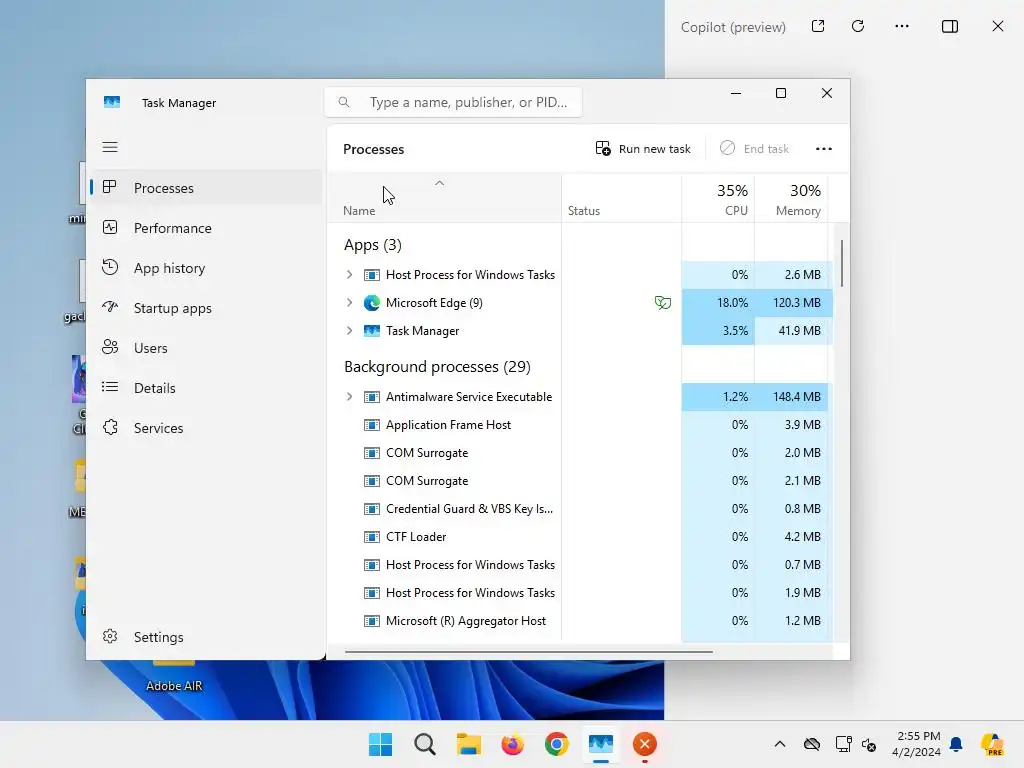1024x768 pixels.
Task: Open the Services page
Action: (206, 428)
